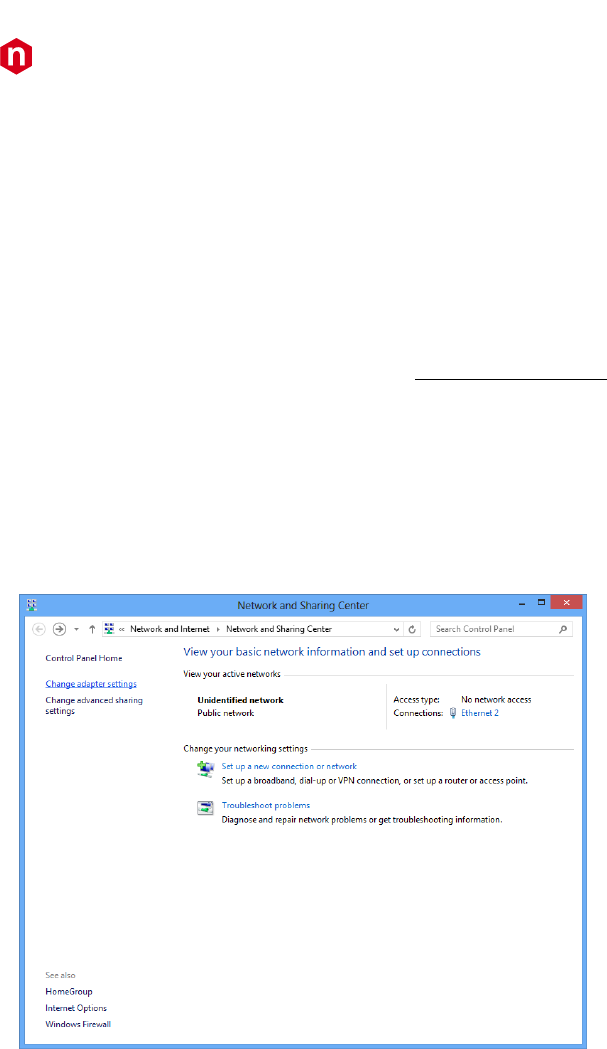Close the Network and Sharing Center window
607x1049 pixels.
tap(567, 603)
